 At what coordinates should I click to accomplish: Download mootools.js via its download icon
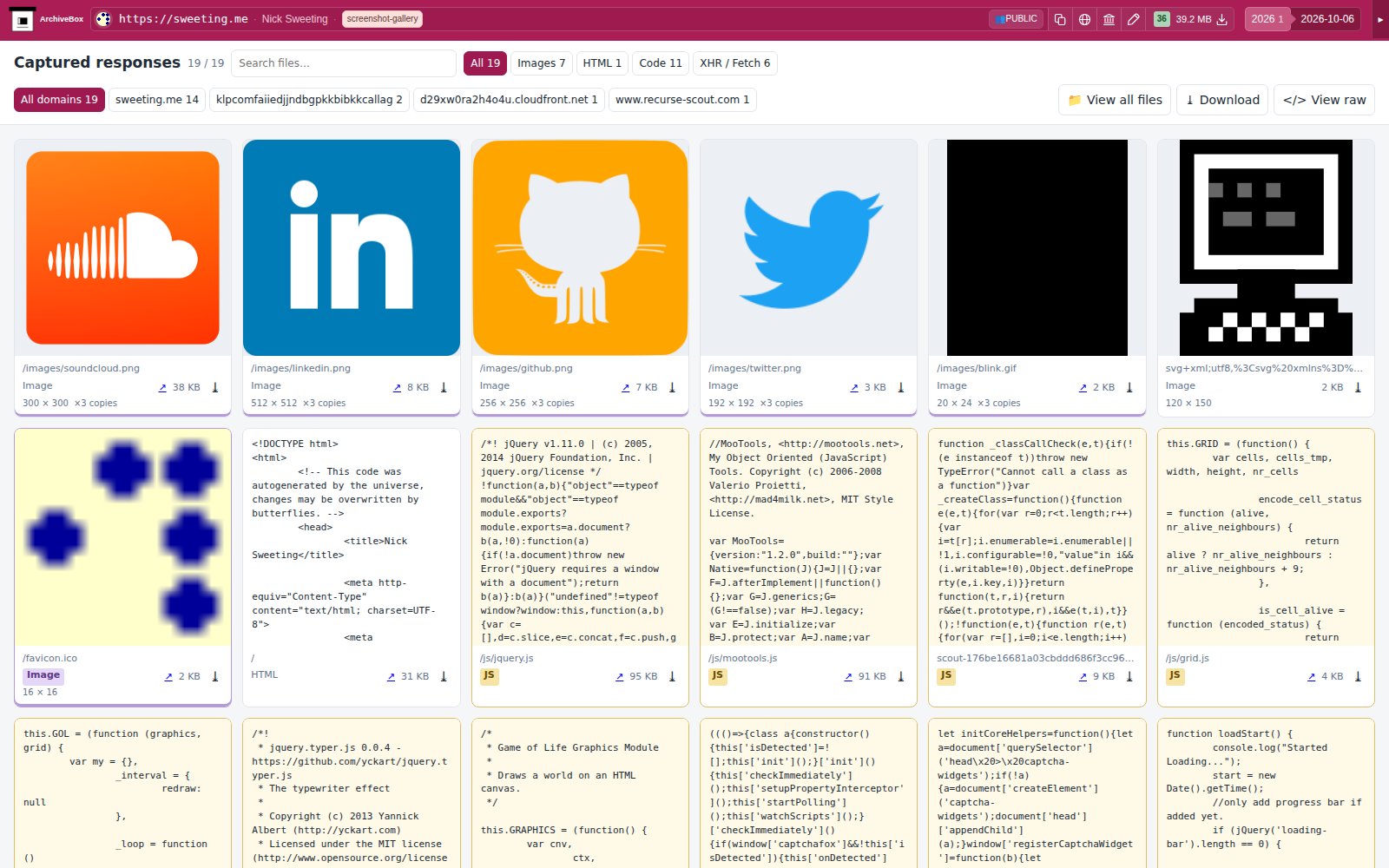point(901,676)
